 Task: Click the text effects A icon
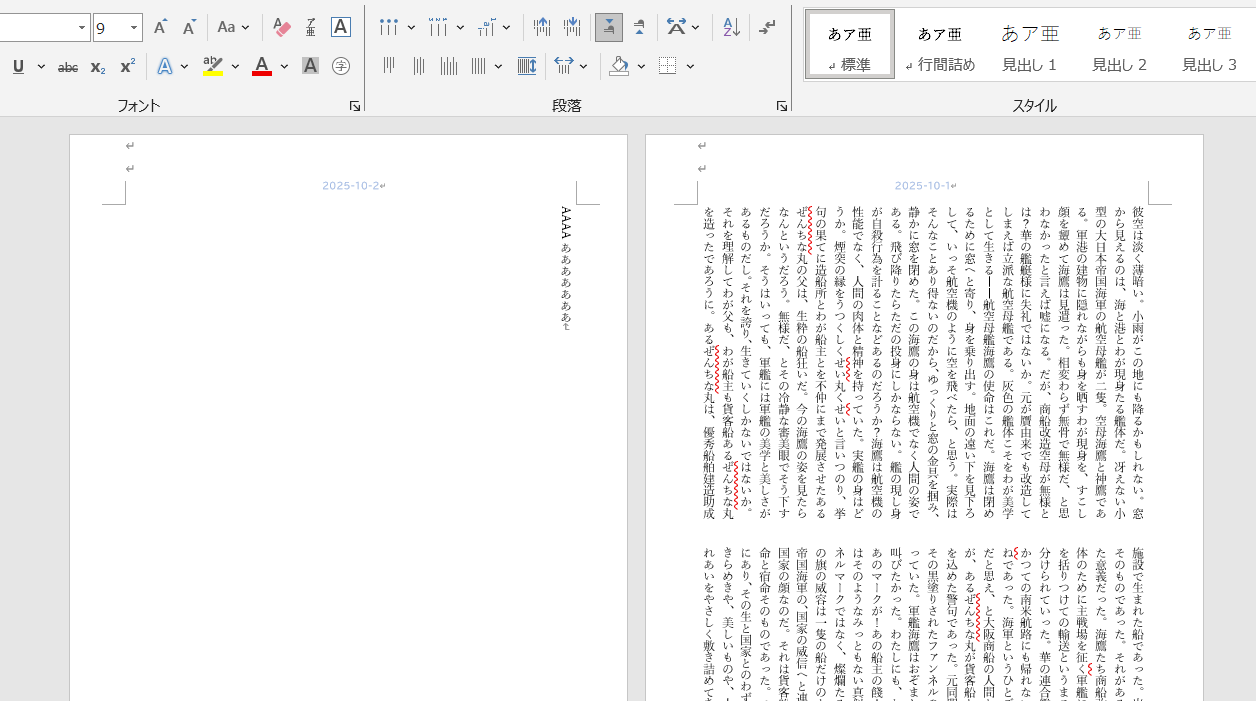coord(165,67)
